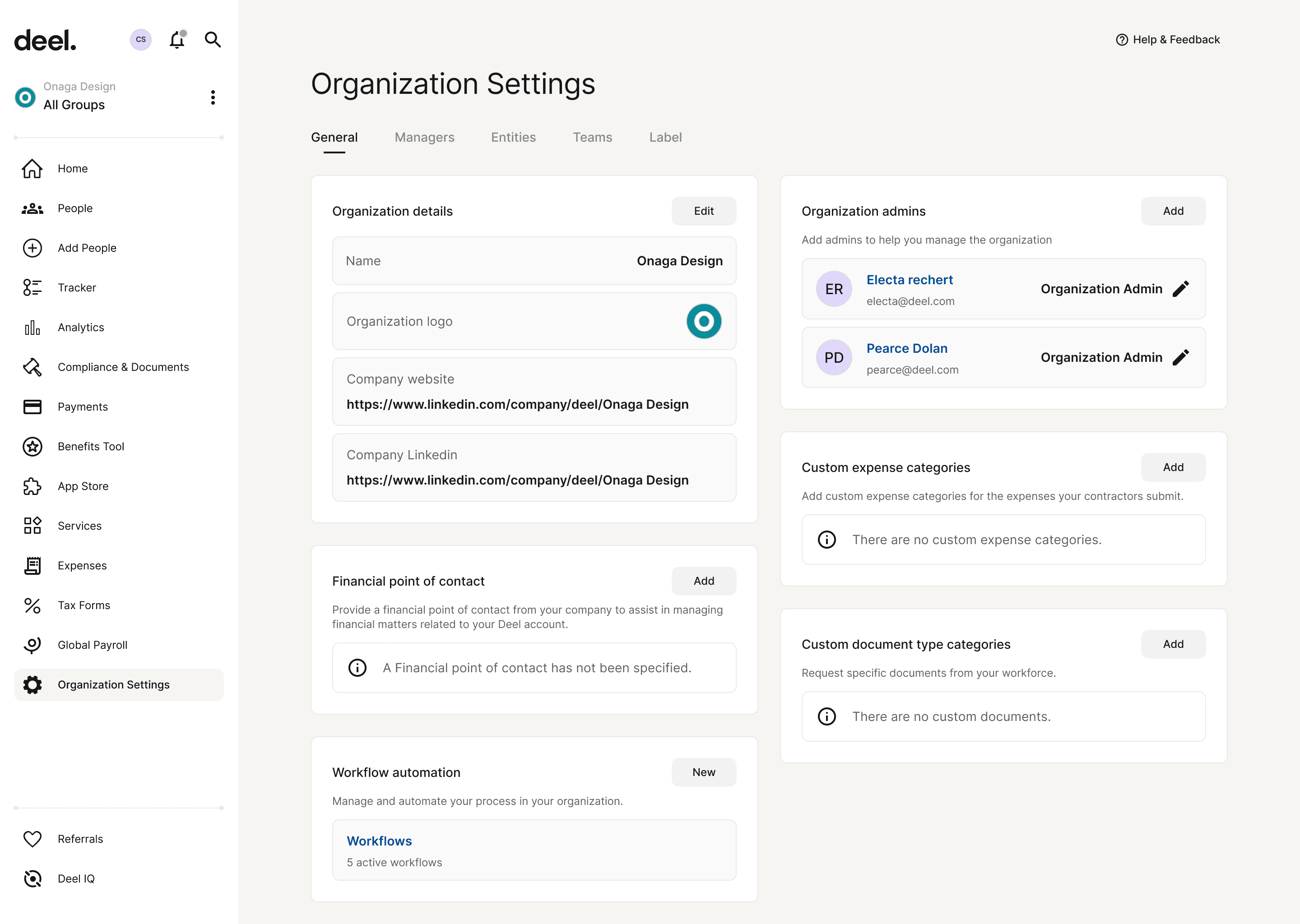This screenshot has height=924, width=1300.
Task: Click the Add People plus icon
Action: [x=32, y=248]
